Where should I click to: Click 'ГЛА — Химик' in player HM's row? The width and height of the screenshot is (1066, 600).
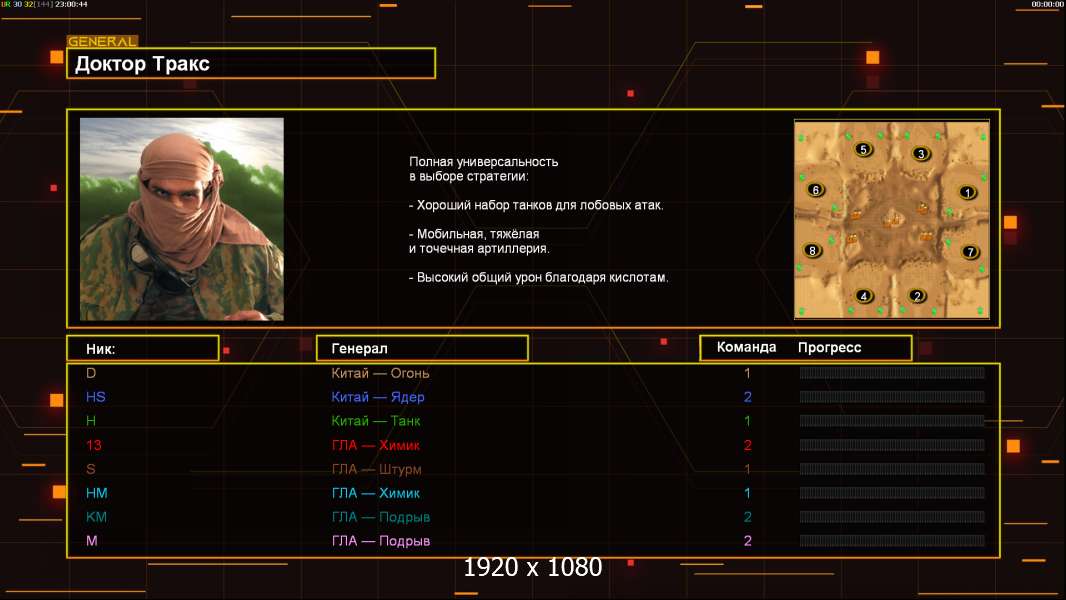click(x=375, y=493)
